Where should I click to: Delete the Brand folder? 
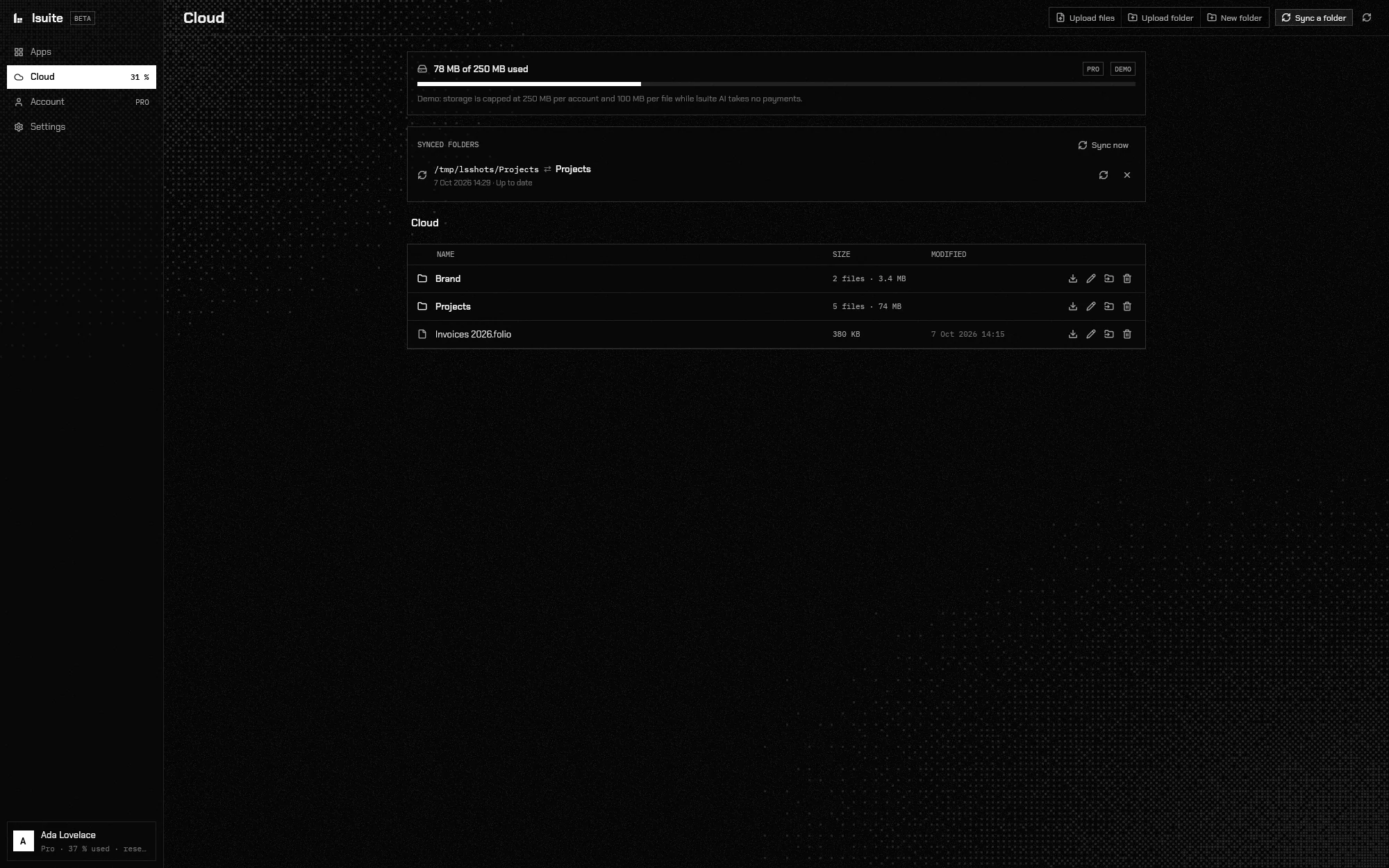tap(1127, 278)
